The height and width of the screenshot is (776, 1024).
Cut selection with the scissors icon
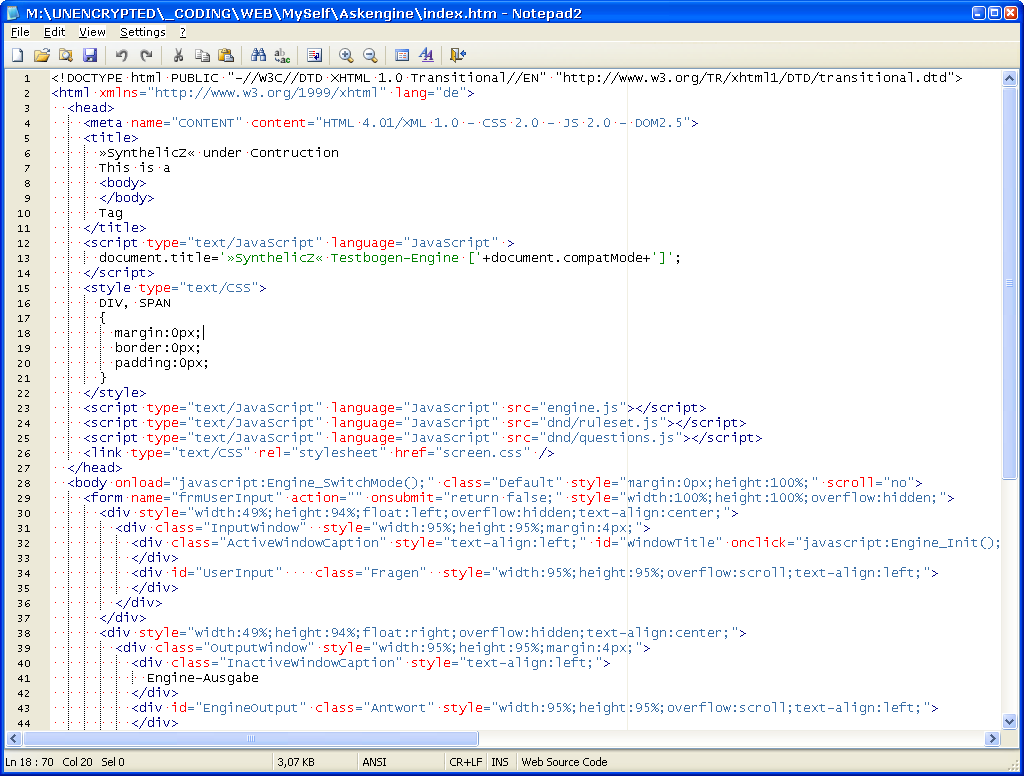pos(178,56)
